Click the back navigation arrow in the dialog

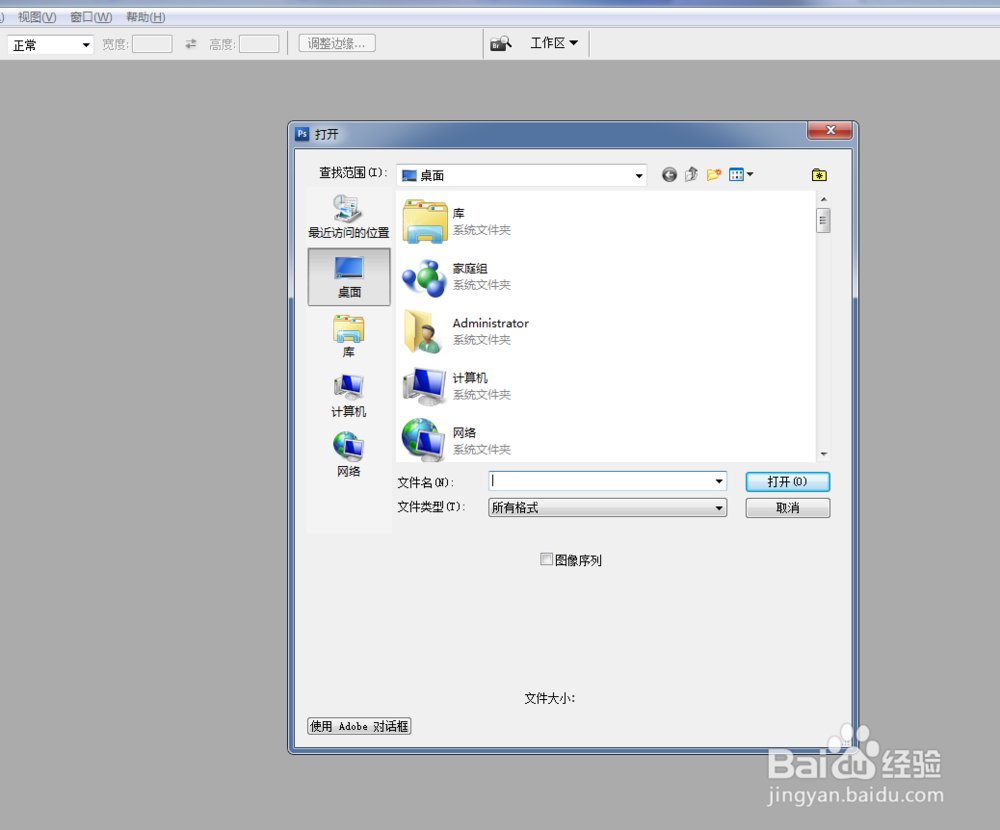(x=669, y=174)
